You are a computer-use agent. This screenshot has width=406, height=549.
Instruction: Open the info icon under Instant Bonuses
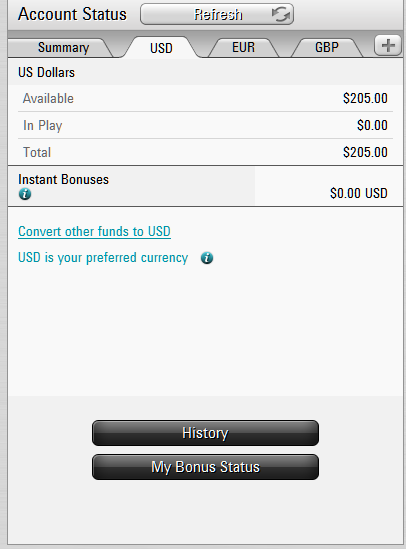tap(25, 194)
